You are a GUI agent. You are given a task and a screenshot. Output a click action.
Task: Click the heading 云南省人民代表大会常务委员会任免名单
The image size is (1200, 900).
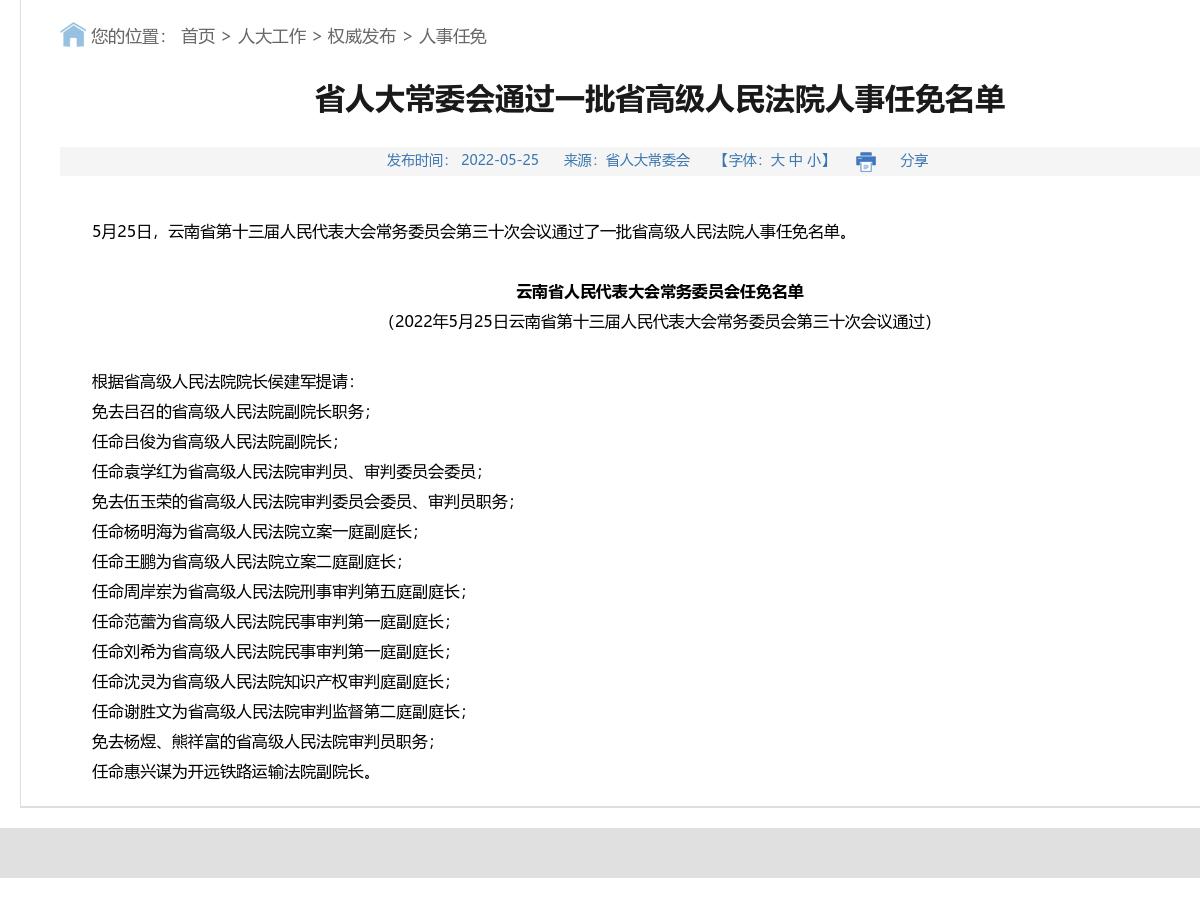tap(660, 292)
